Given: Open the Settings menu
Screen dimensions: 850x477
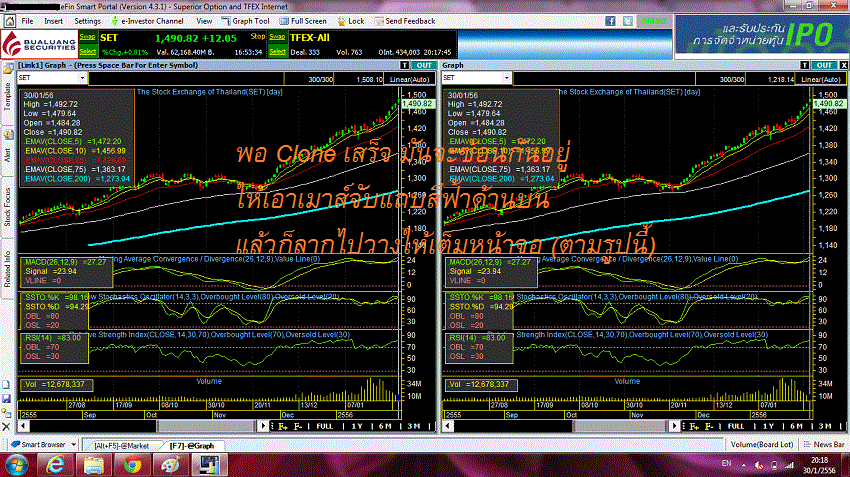Looking at the screenshot, I should (x=87, y=21).
